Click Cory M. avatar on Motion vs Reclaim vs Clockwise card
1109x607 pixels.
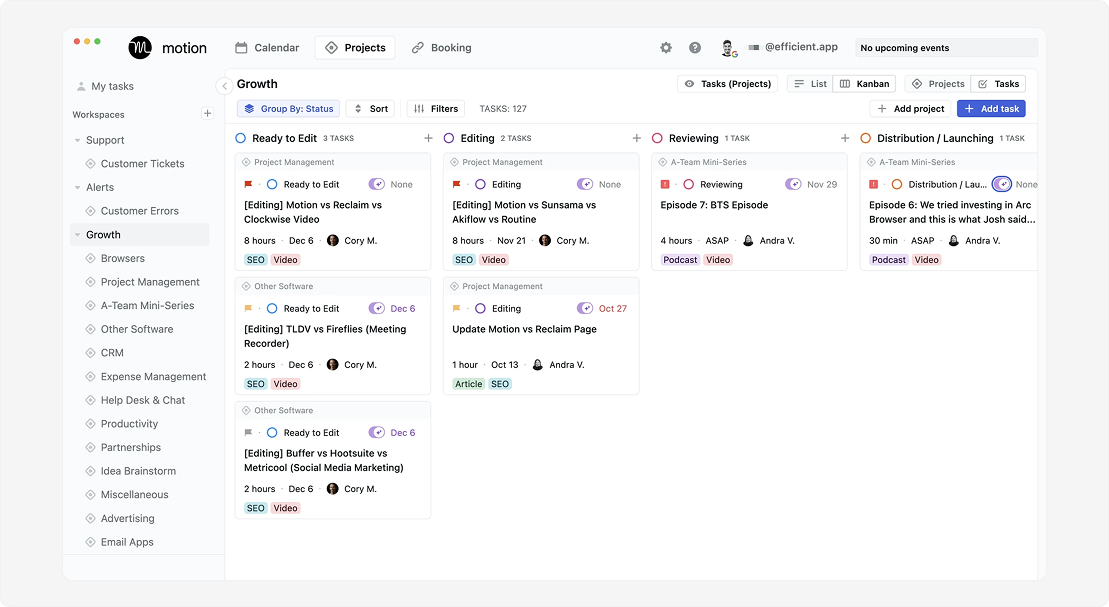pyautogui.click(x=332, y=241)
